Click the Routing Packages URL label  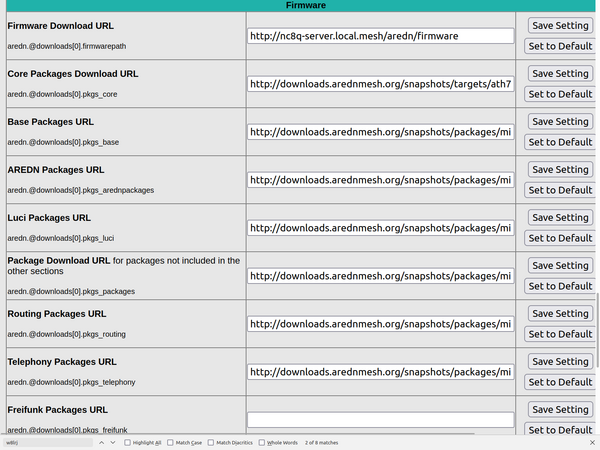(57, 314)
